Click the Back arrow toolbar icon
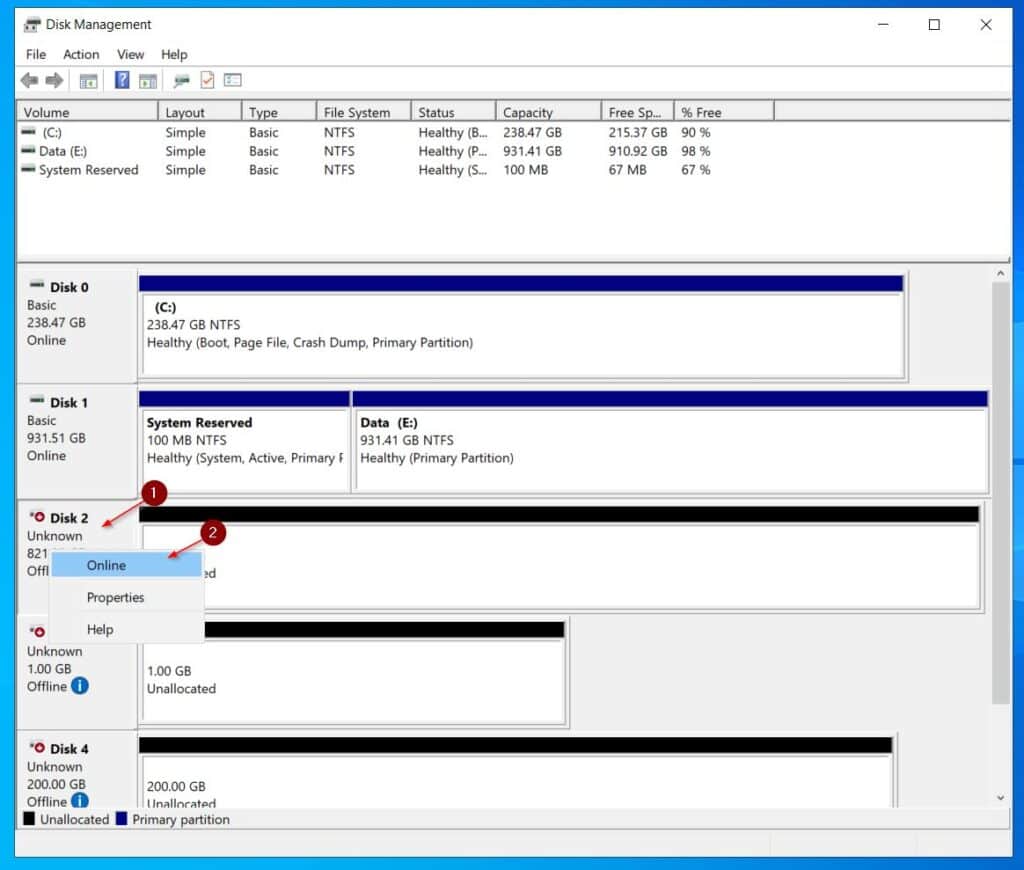The width and height of the screenshot is (1024, 870). click(x=29, y=80)
